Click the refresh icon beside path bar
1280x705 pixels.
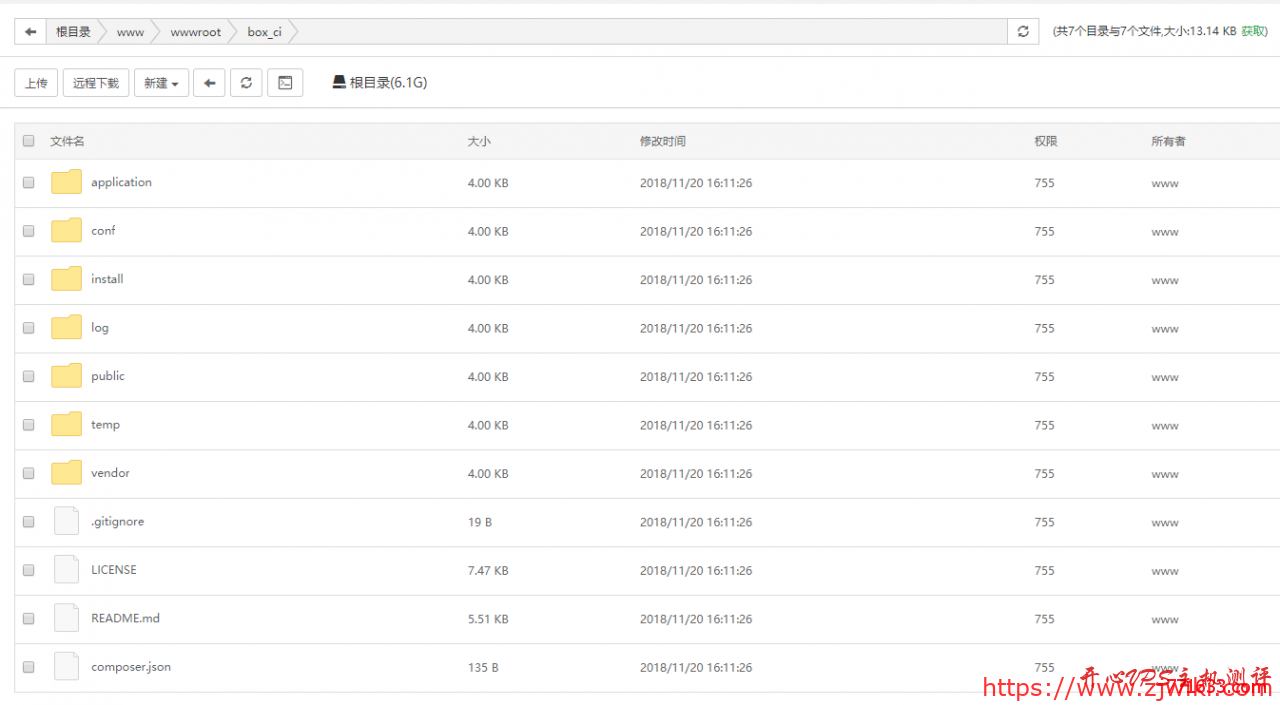click(1022, 32)
